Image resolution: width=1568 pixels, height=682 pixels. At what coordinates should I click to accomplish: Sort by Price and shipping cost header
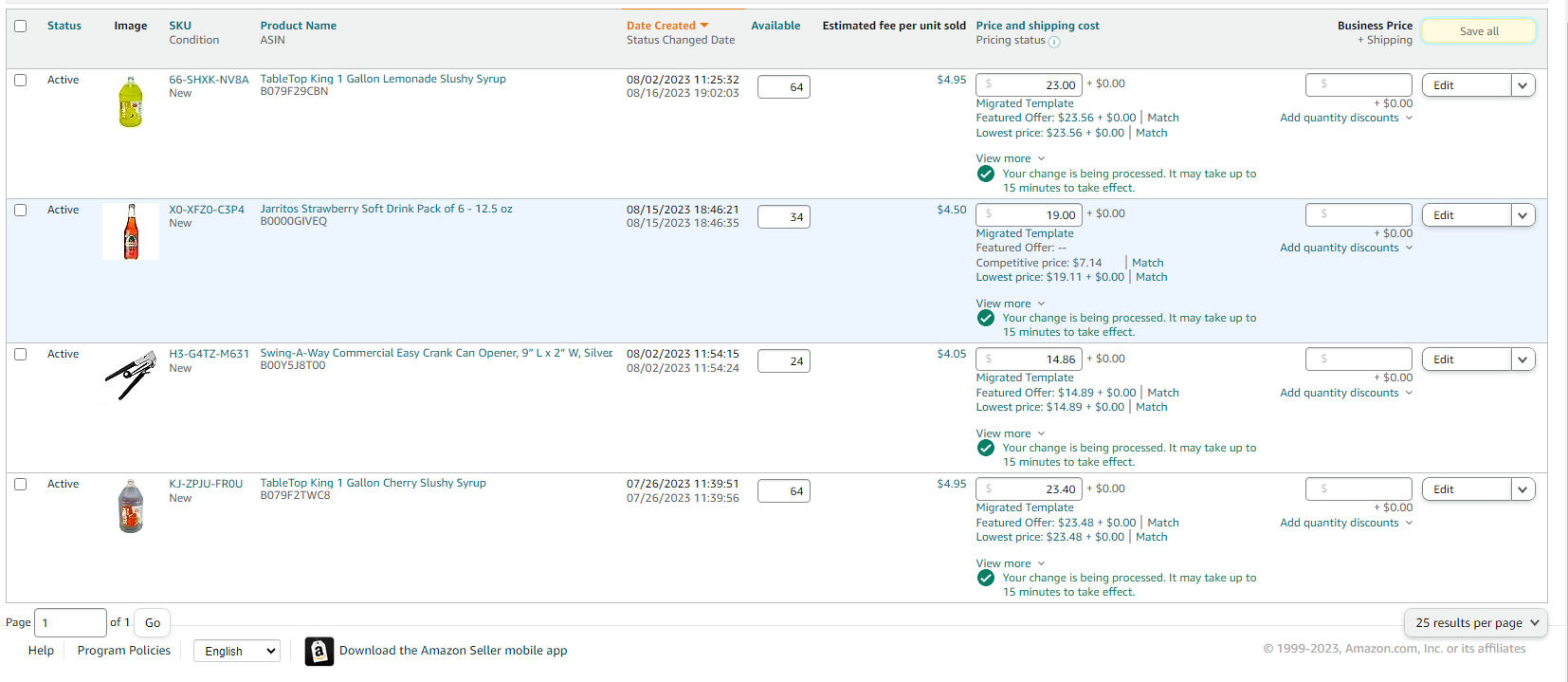1038,26
